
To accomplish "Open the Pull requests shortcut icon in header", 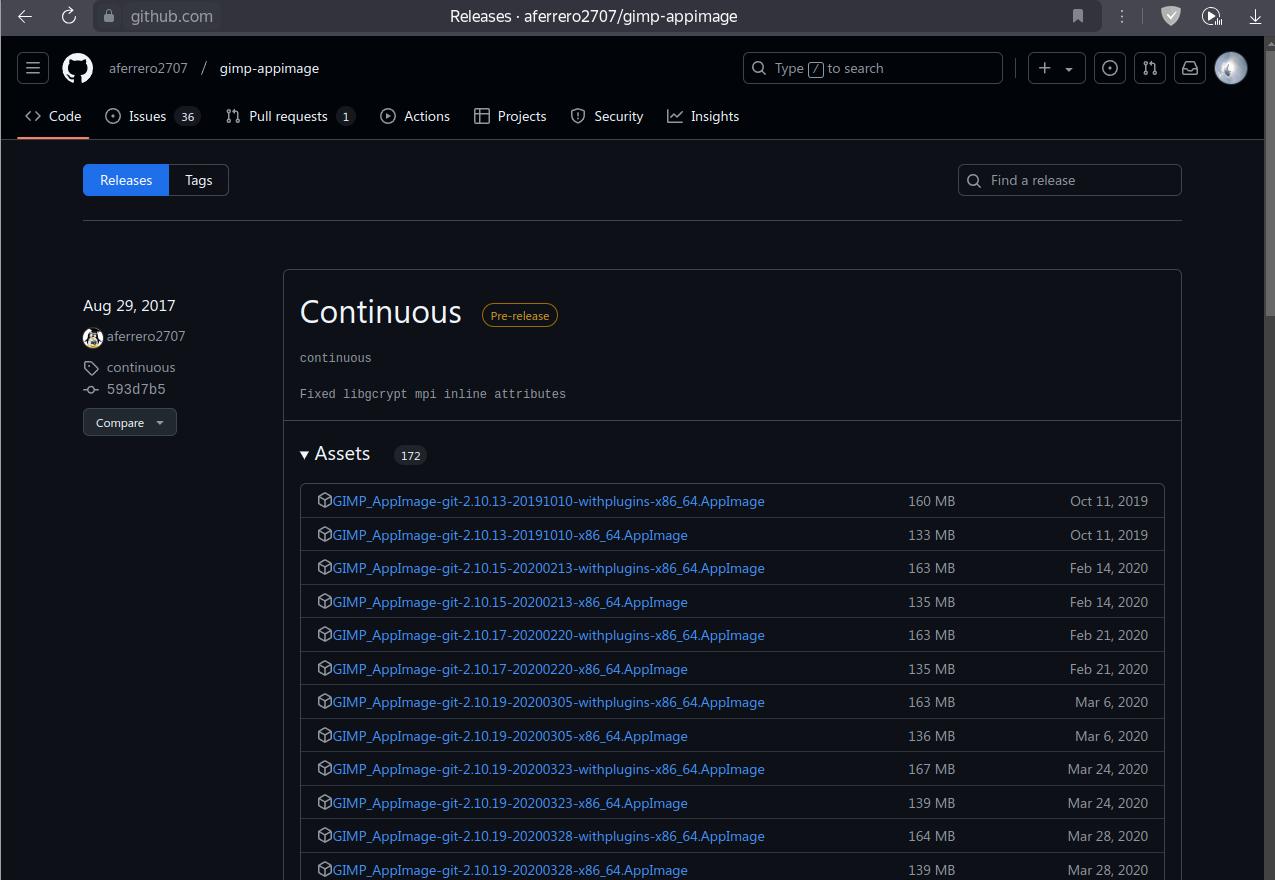I will (x=1150, y=68).
